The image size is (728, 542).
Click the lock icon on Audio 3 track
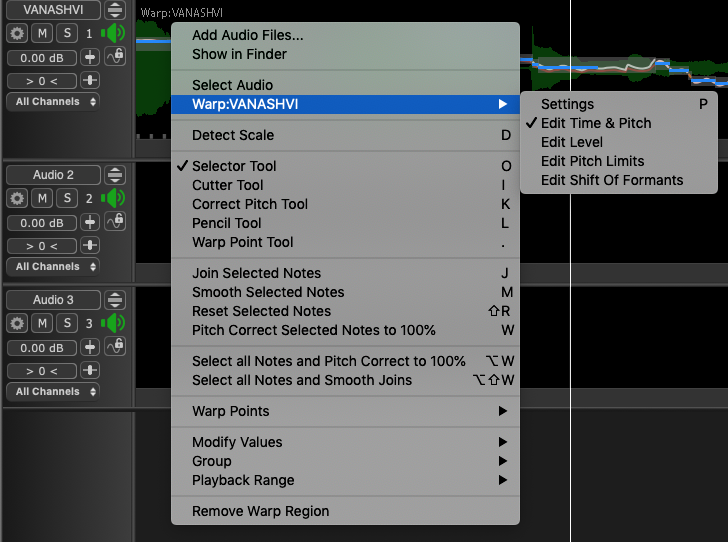117,346
